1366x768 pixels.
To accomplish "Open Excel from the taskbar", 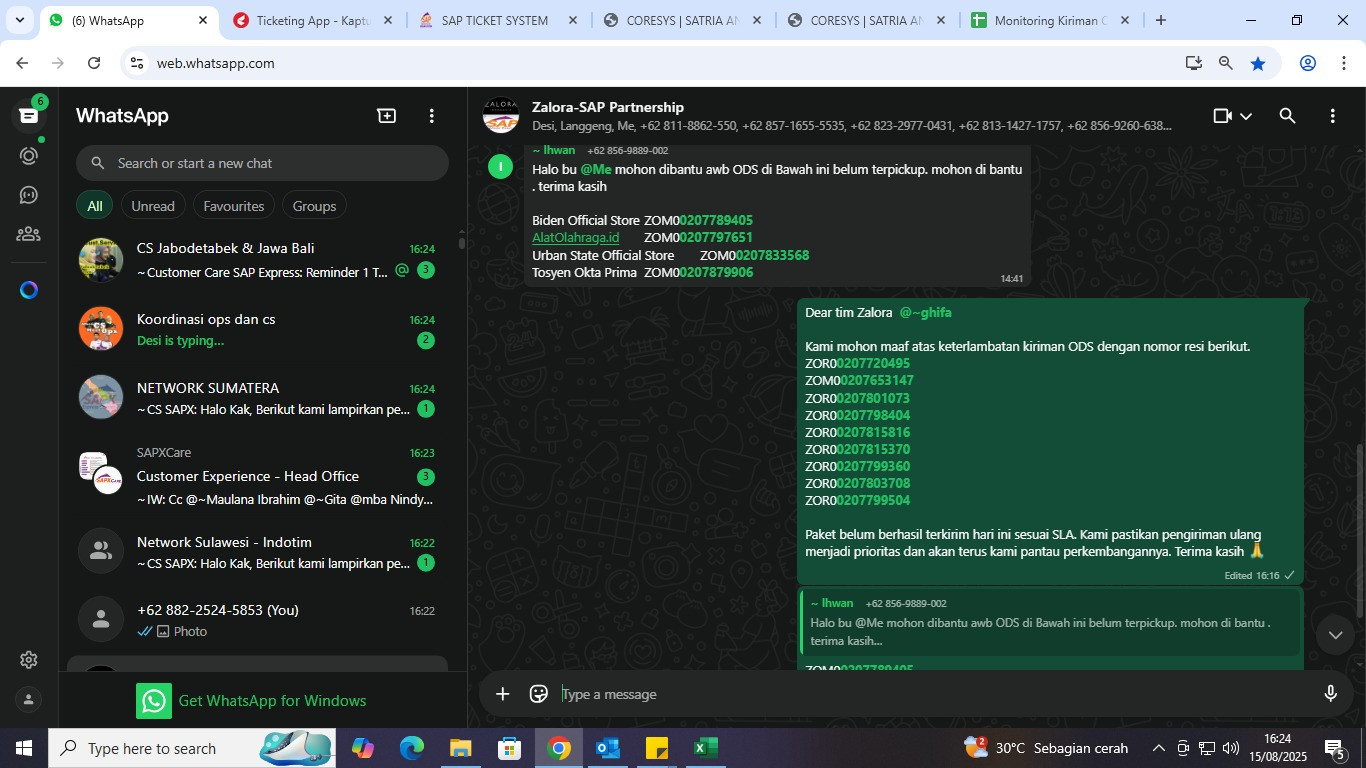I will pos(705,748).
